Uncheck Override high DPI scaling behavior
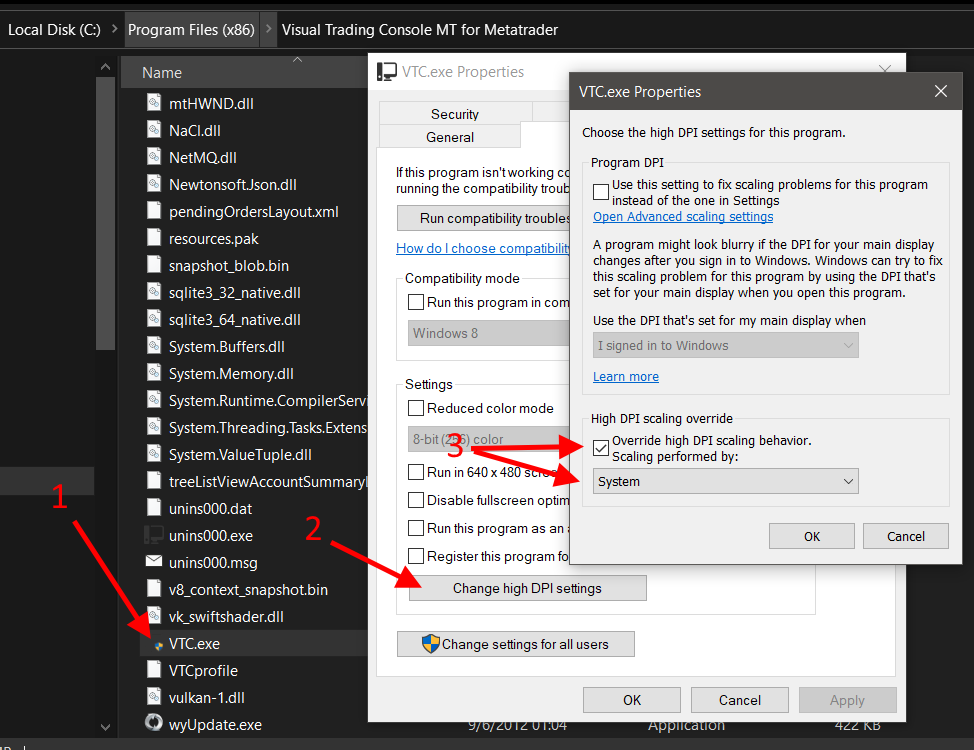 click(601, 448)
